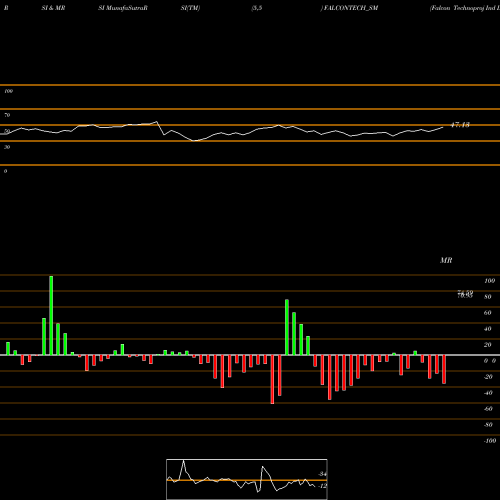Click the lowest red MR histogram bar
500x500 pixels.
pyautogui.click(x=272, y=379)
